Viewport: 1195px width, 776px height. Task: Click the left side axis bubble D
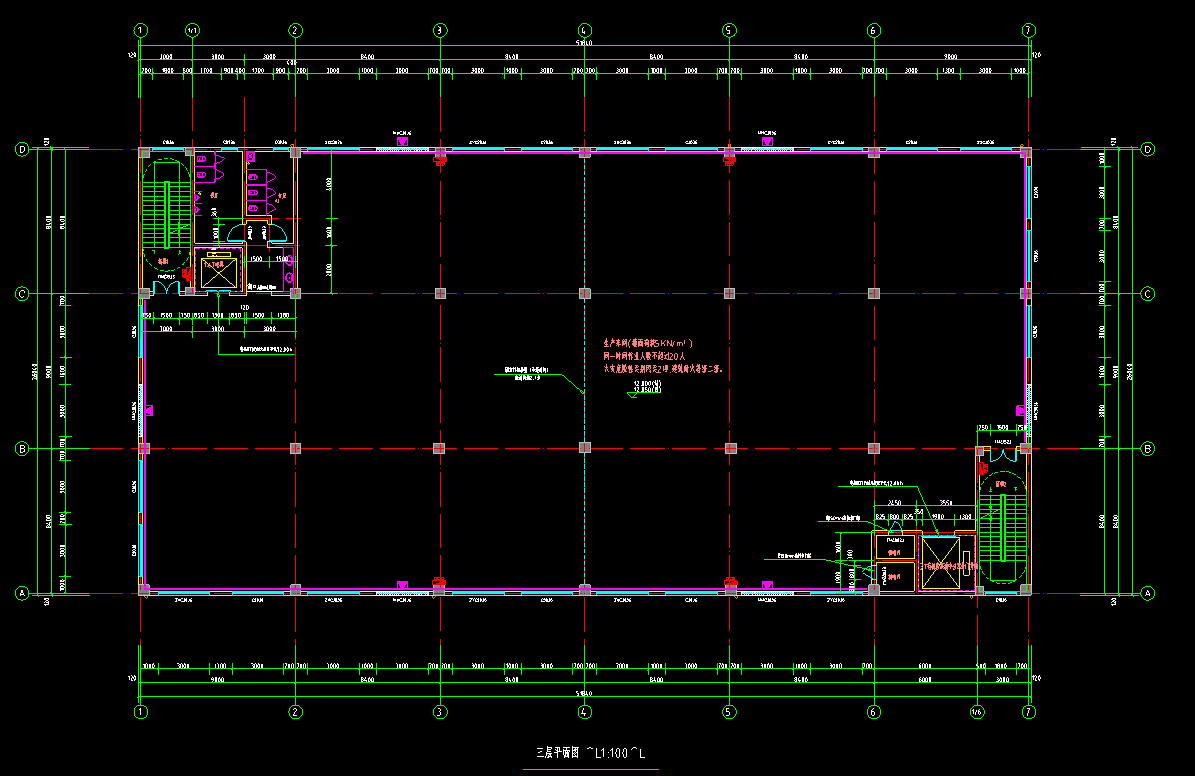point(22,150)
